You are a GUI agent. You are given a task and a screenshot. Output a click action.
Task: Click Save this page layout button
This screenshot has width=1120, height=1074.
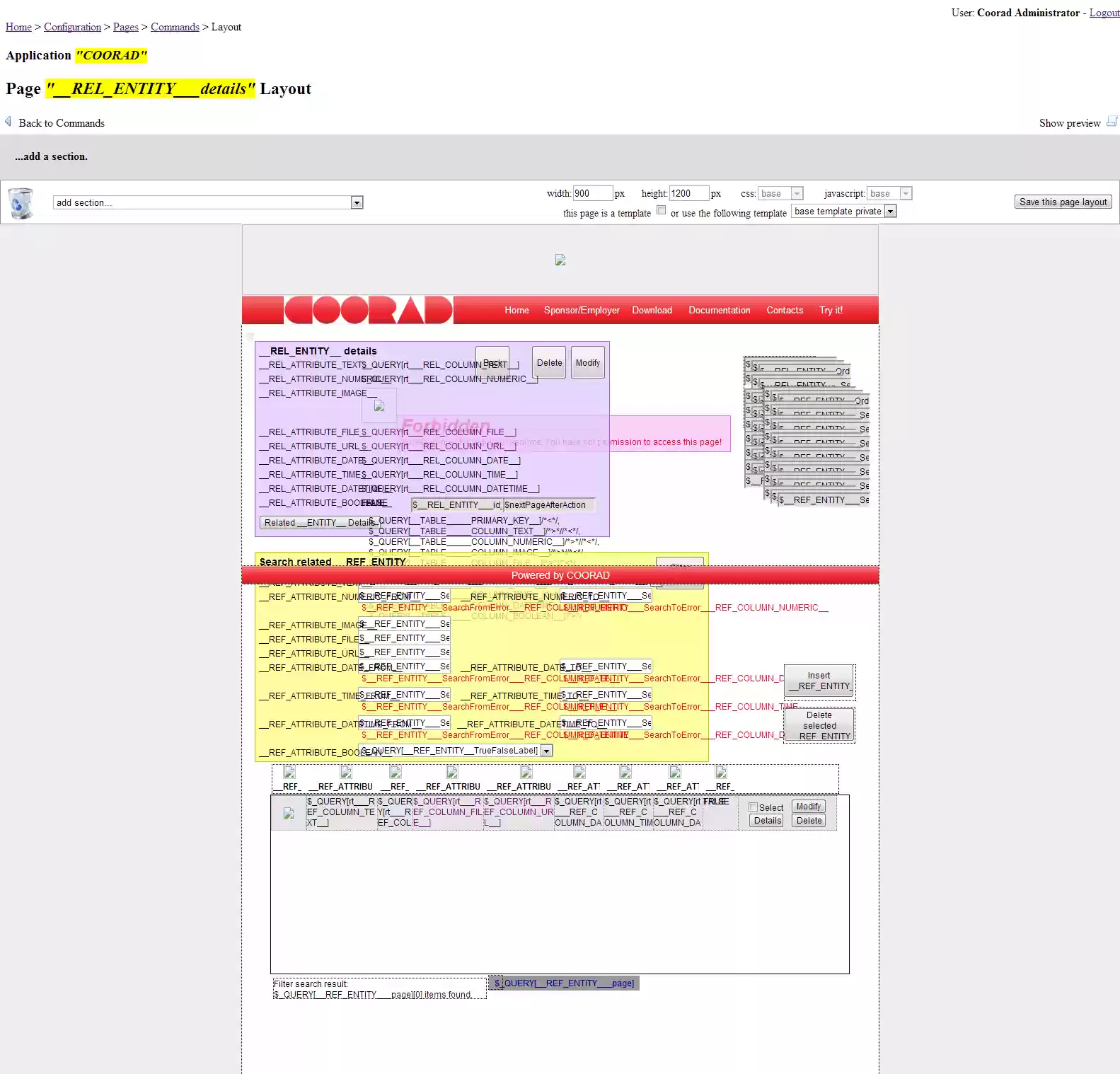(1063, 202)
